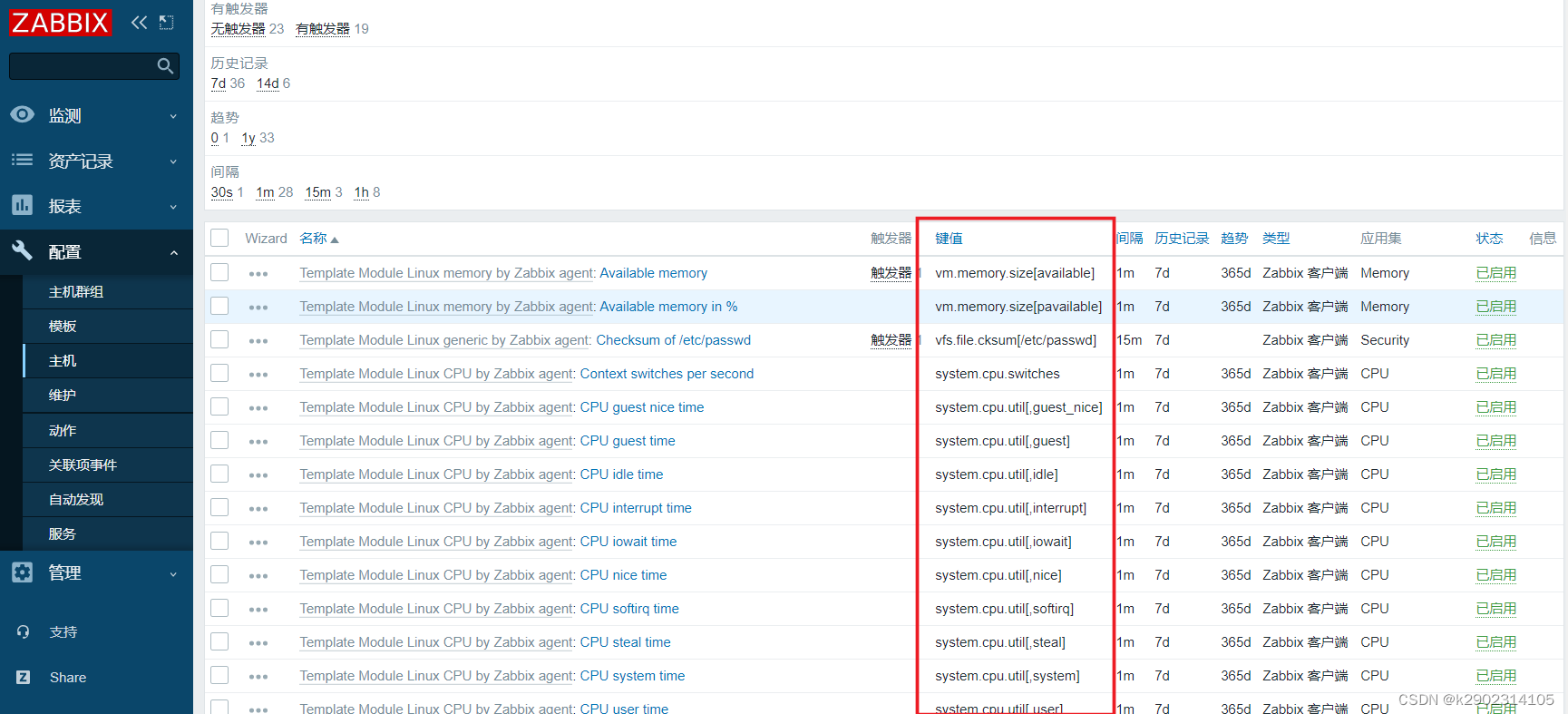The height and width of the screenshot is (714, 1568).
Task: Click the Z icon for Share
Action: [x=24, y=677]
